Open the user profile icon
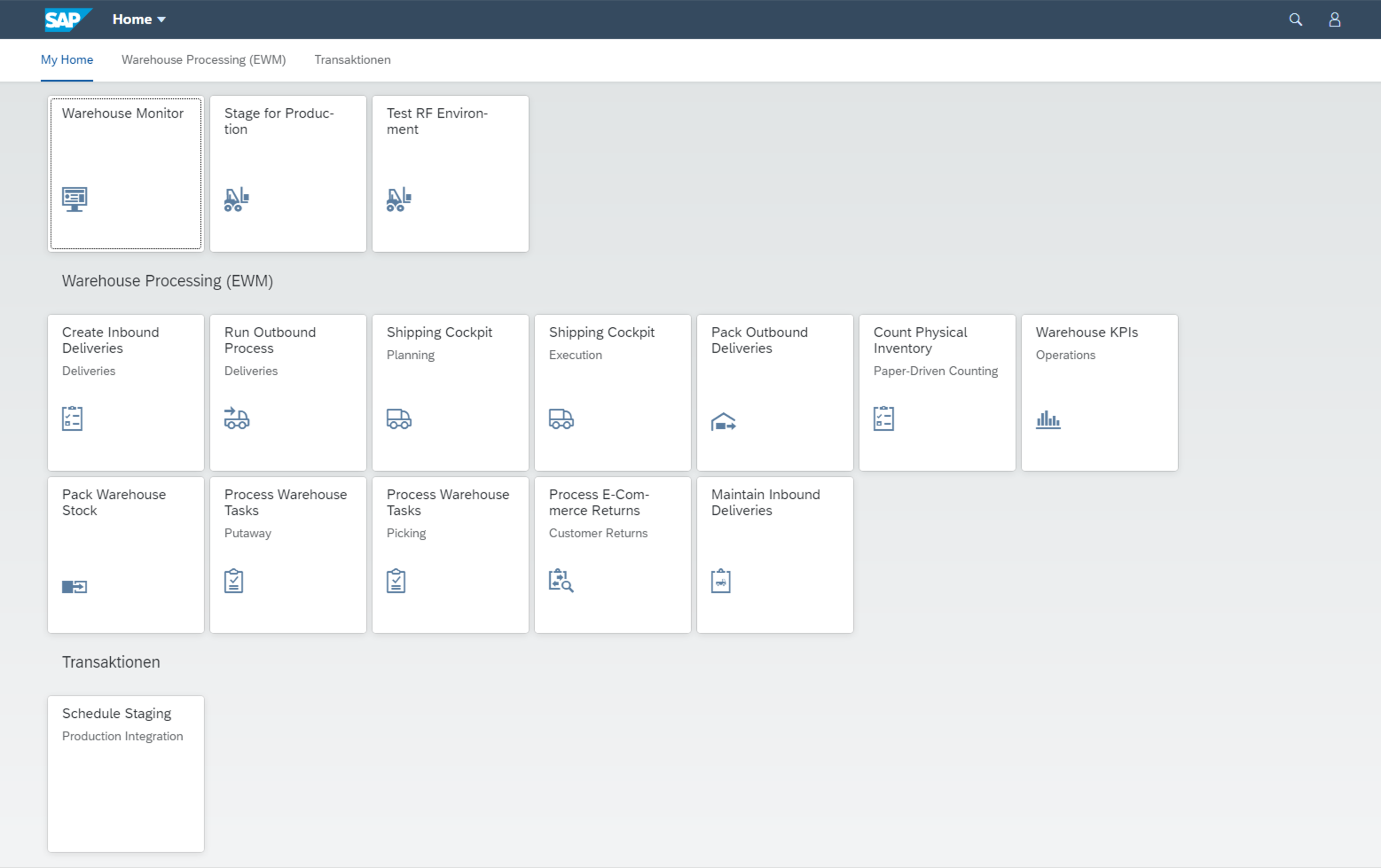Image resolution: width=1381 pixels, height=868 pixels. (x=1334, y=20)
